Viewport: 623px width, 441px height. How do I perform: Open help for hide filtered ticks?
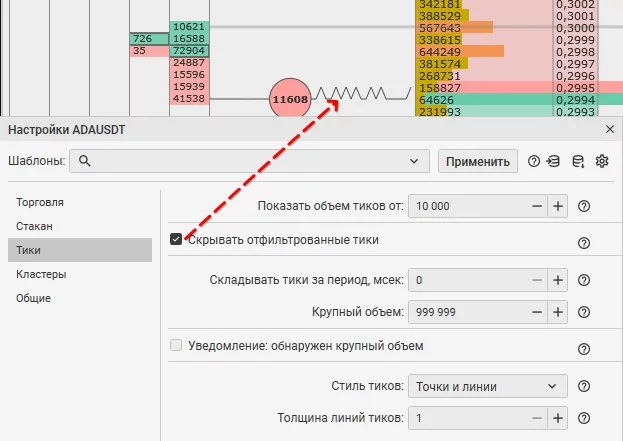click(x=584, y=243)
